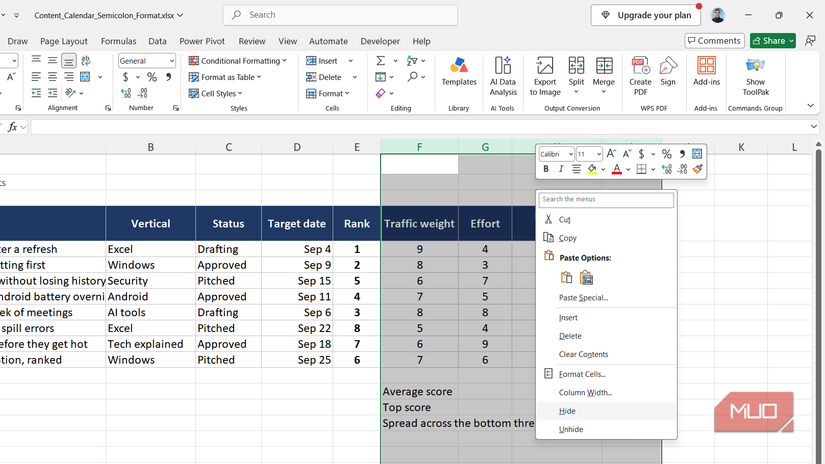Toggle ribbon Top Align button

pyautogui.click(x=36, y=60)
